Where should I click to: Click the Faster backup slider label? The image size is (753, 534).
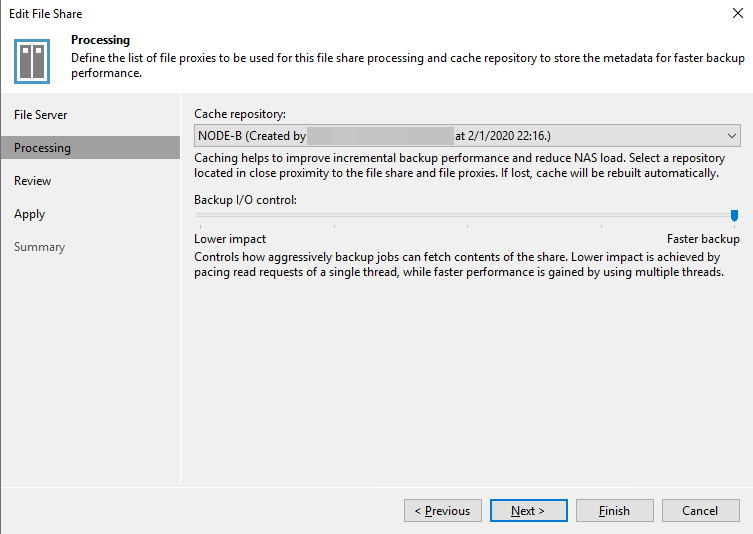(x=703, y=239)
